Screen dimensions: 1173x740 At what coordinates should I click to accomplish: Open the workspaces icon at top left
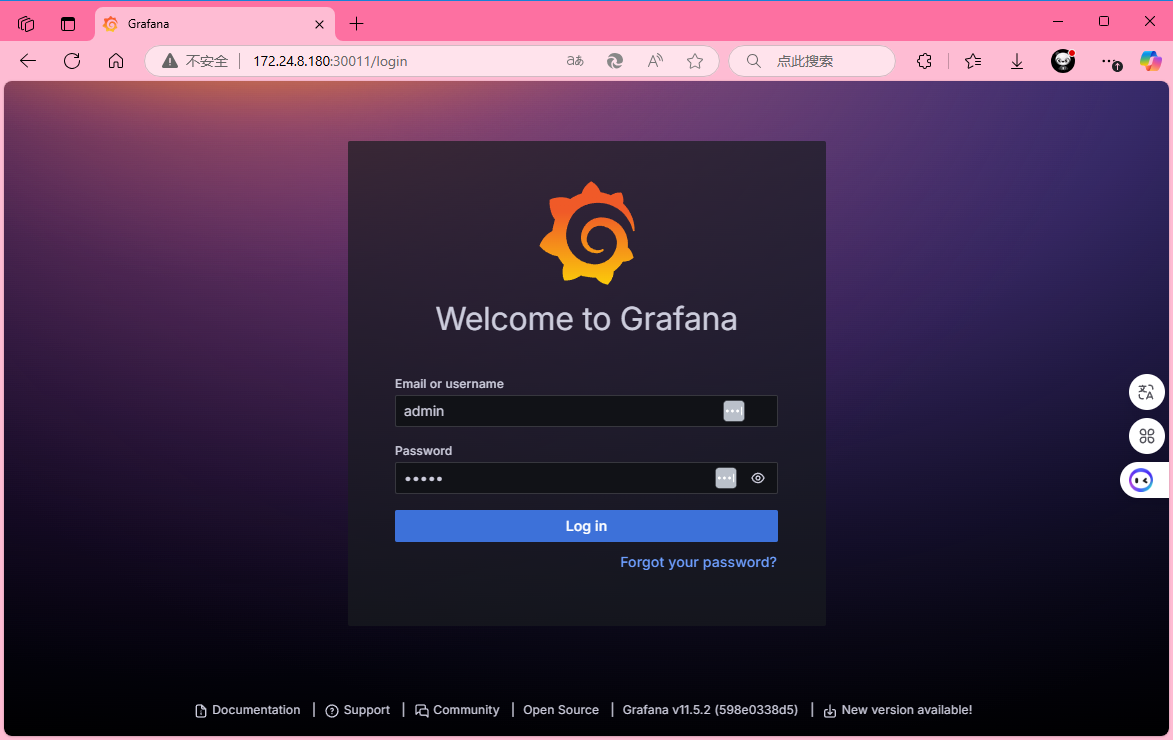(x=26, y=24)
